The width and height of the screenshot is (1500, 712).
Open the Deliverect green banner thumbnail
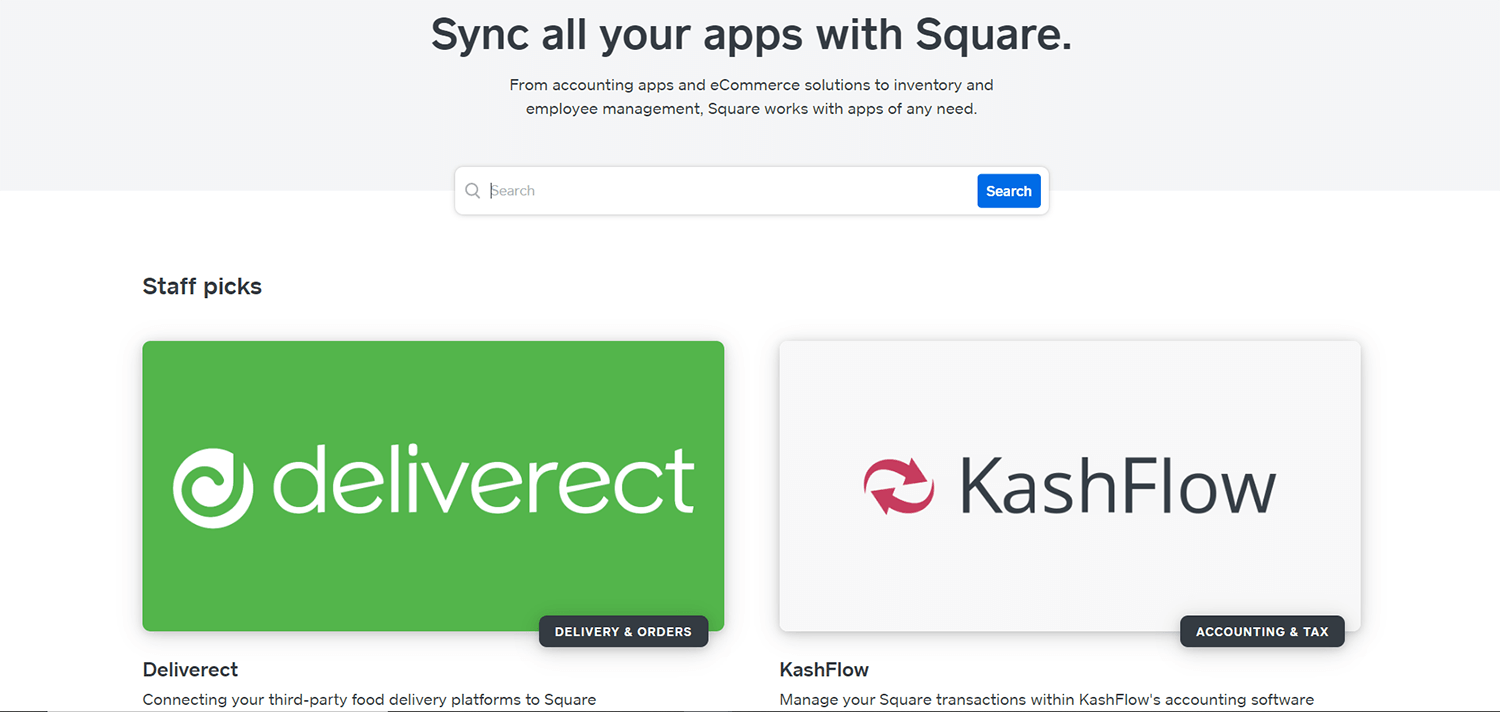tap(433, 486)
